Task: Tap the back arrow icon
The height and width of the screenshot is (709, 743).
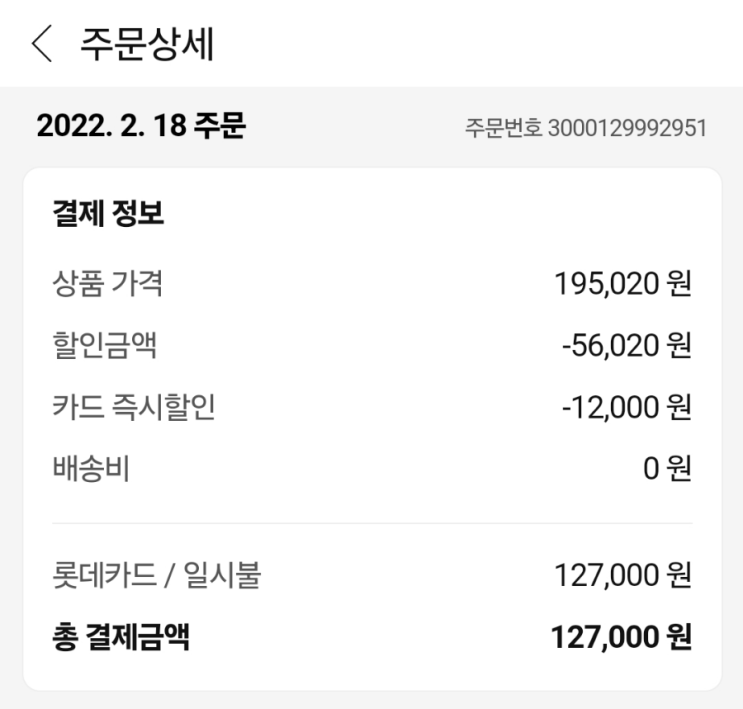Action: point(42,44)
